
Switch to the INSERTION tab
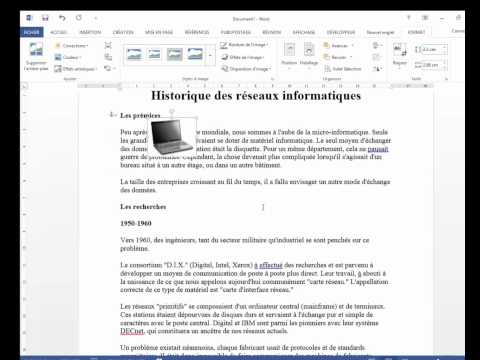(x=90, y=32)
